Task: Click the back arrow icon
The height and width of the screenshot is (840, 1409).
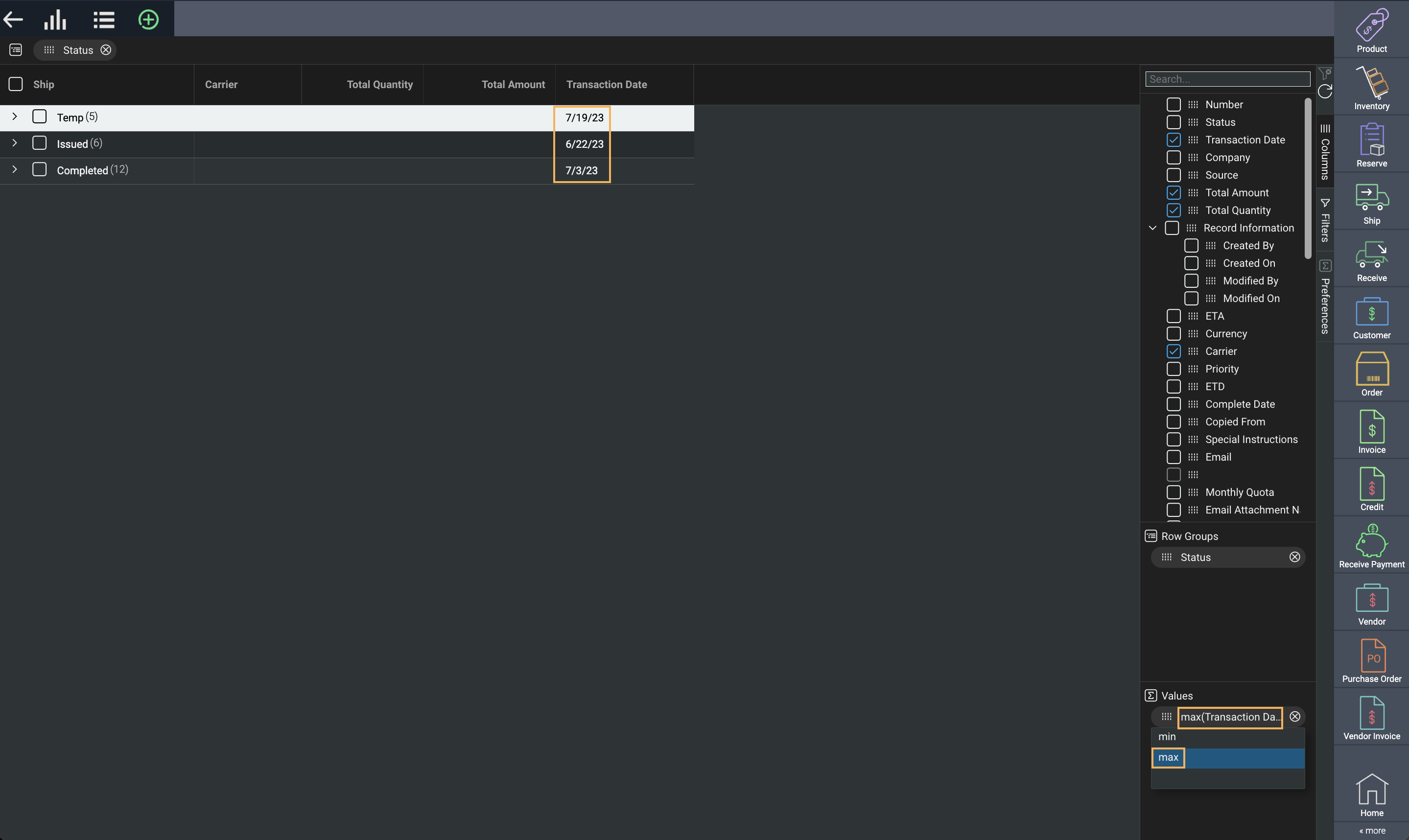Action: click(x=13, y=20)
